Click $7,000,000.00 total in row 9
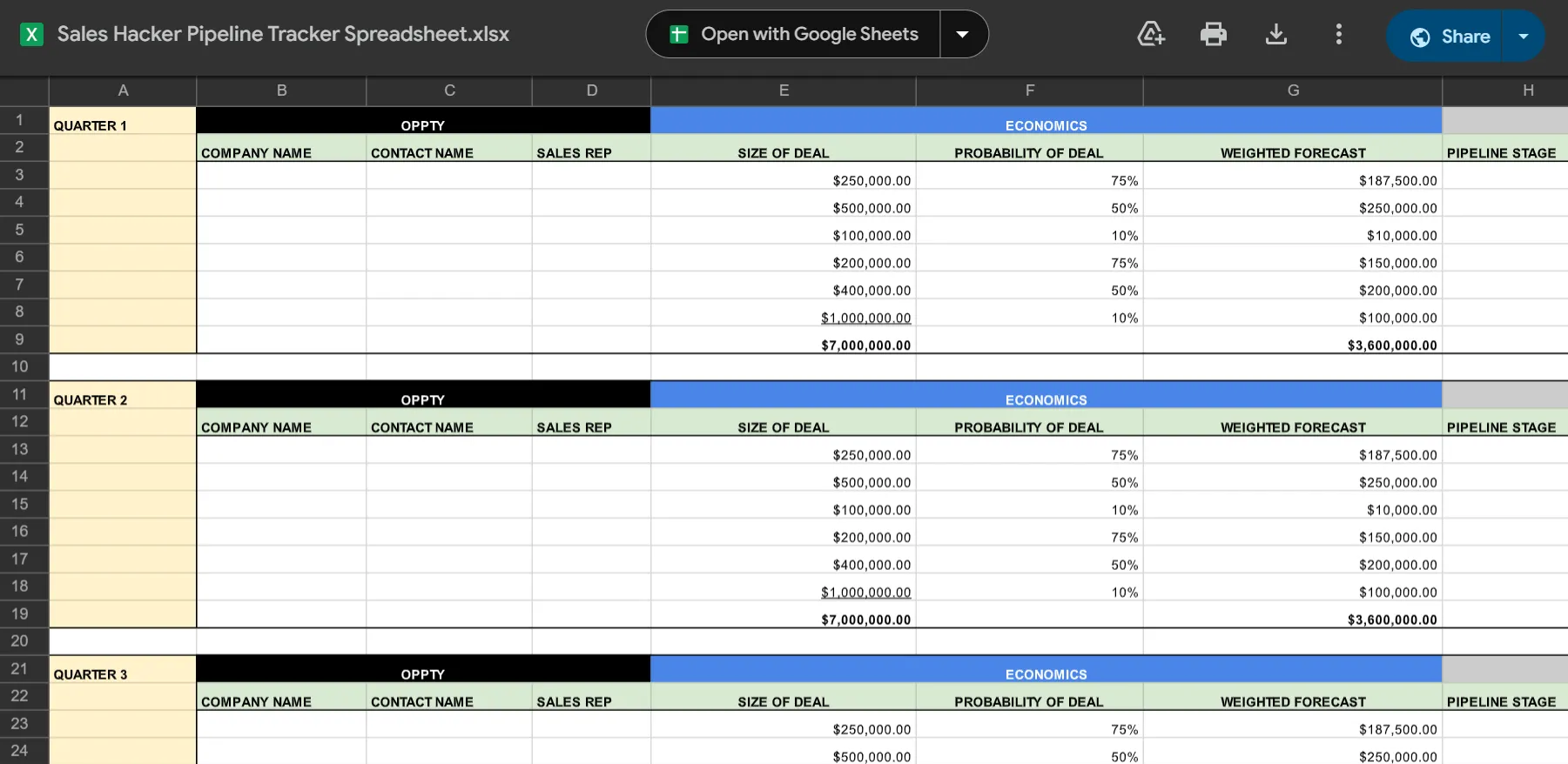This screenshot has height=764, width=1568. [x=784, y=340]
